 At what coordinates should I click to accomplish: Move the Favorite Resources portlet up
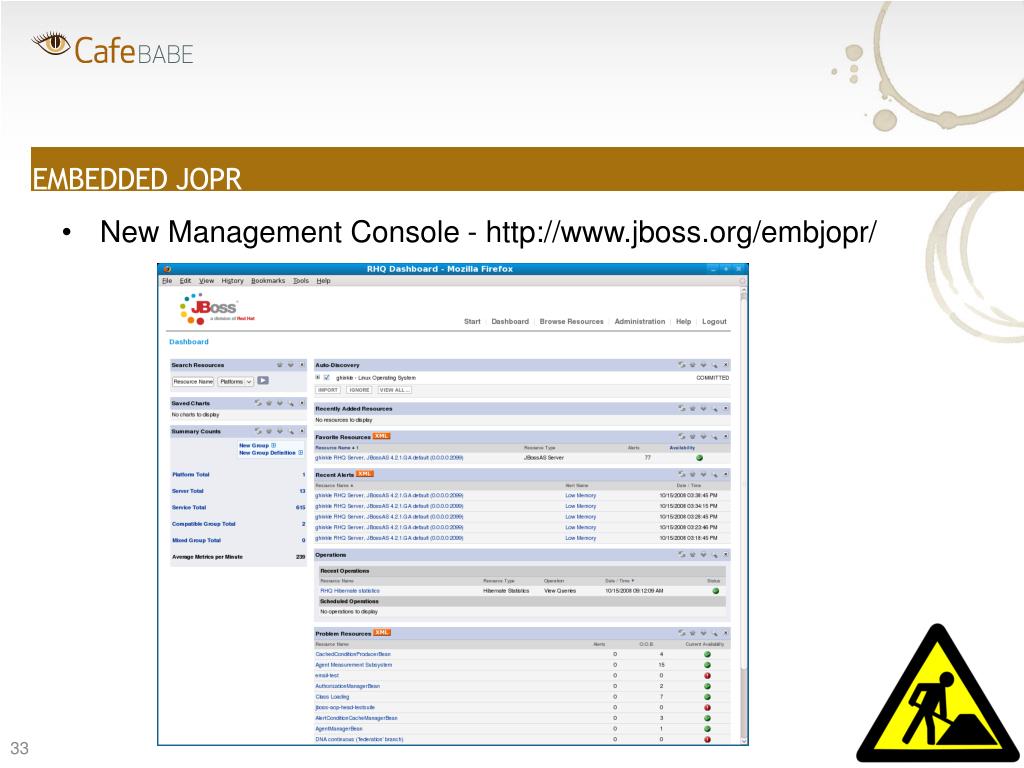pyautogui.click(x=693, y=437)
